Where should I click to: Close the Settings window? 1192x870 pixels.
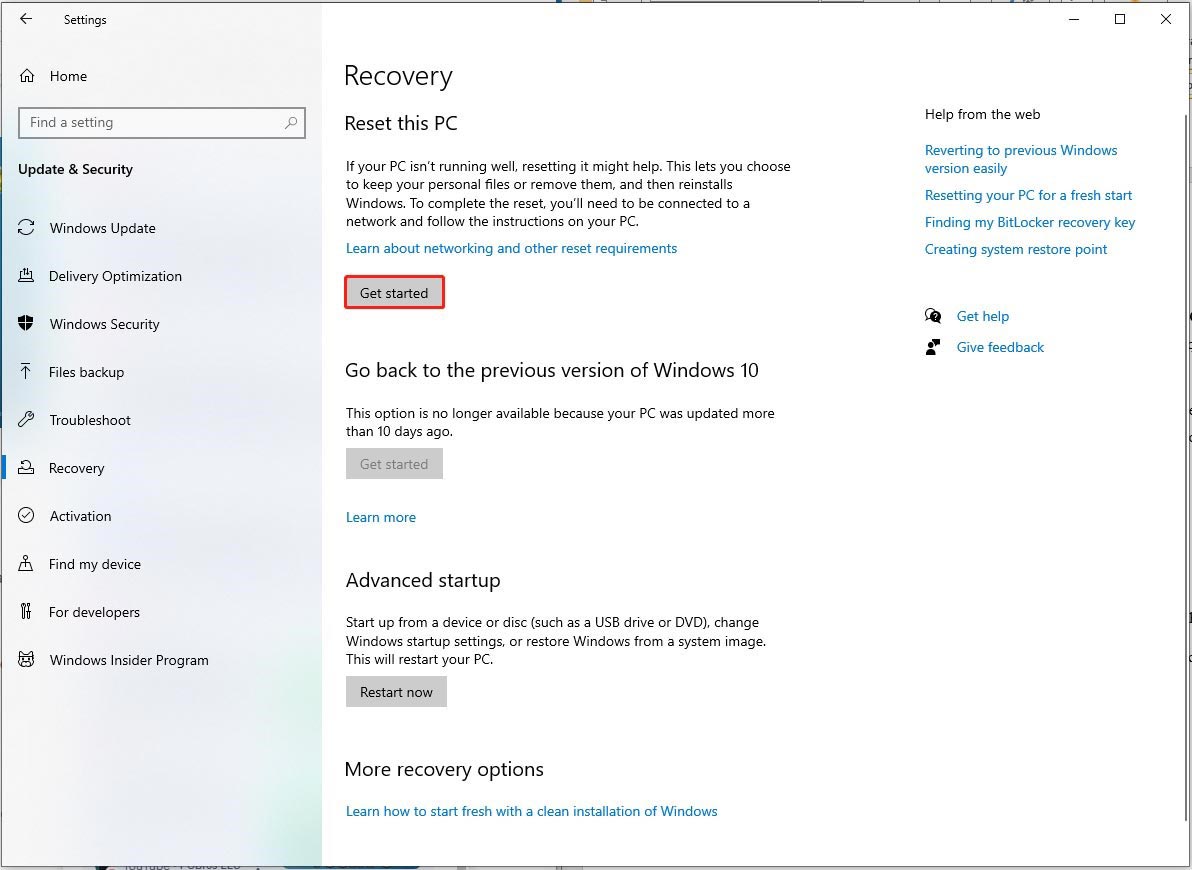(1166, 19)
